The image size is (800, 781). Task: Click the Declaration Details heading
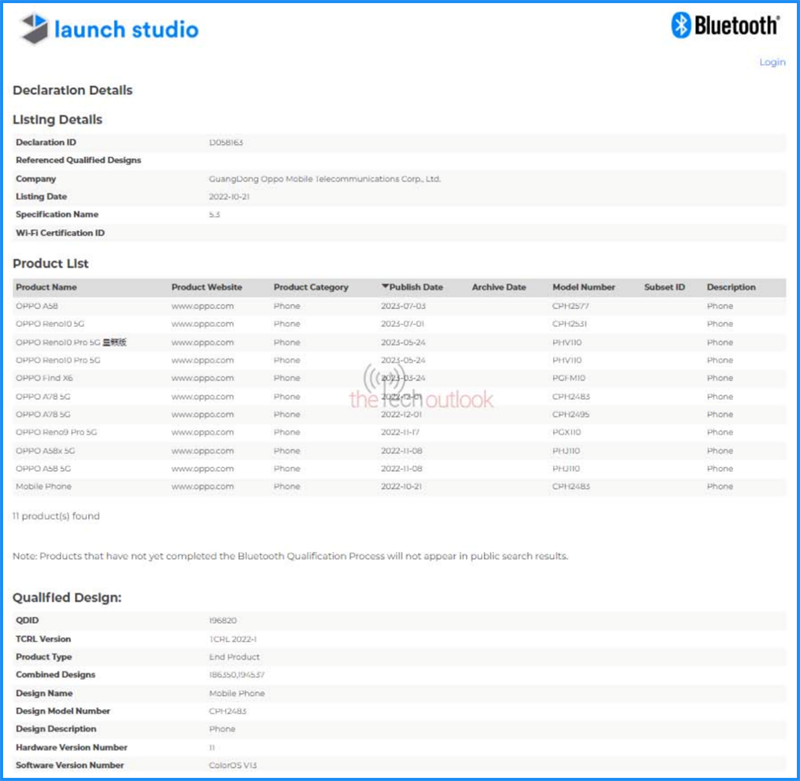point(72,90)
